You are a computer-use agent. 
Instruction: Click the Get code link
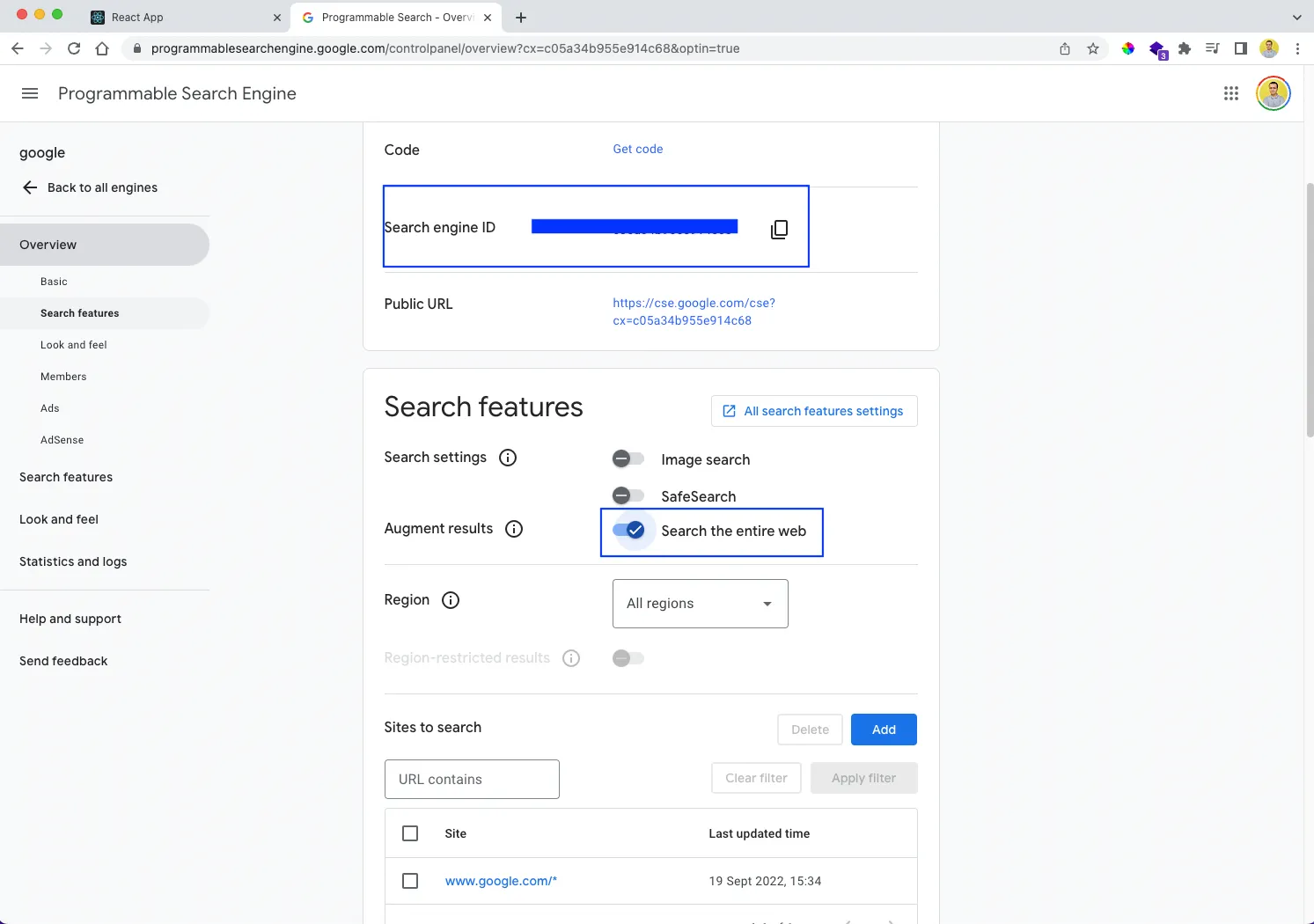coord(638,149)
